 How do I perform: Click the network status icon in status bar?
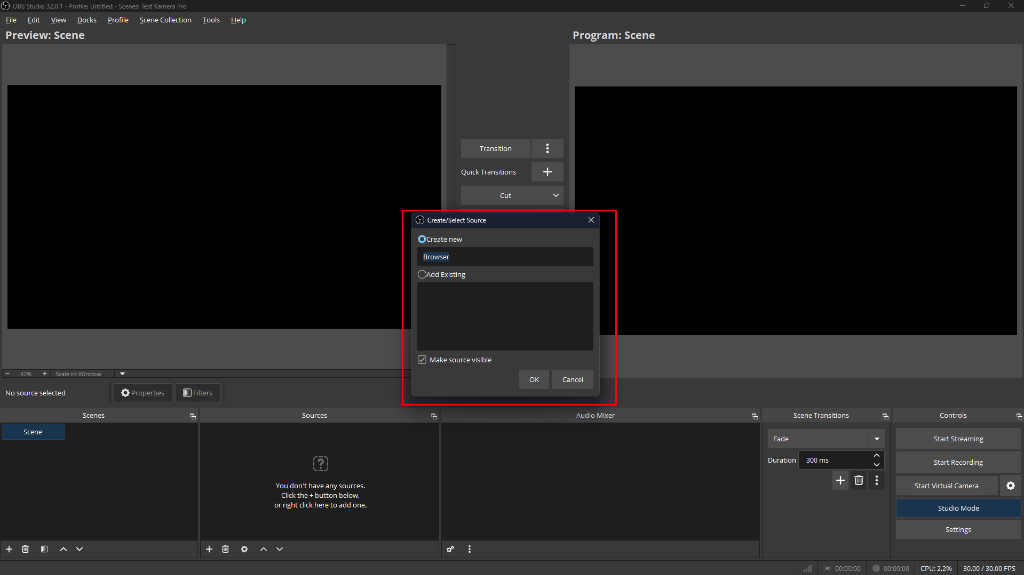[808, 568]
